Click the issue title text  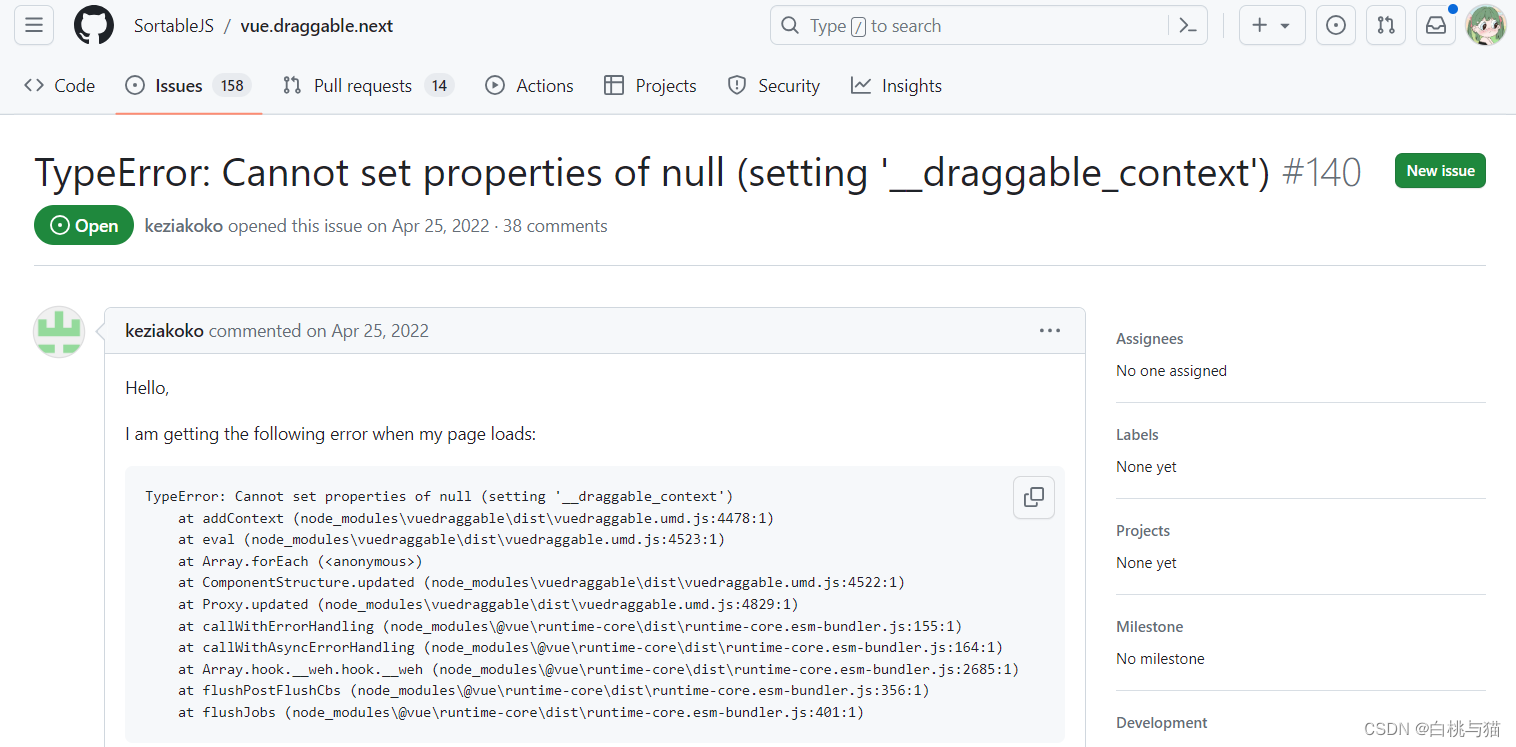652,173
